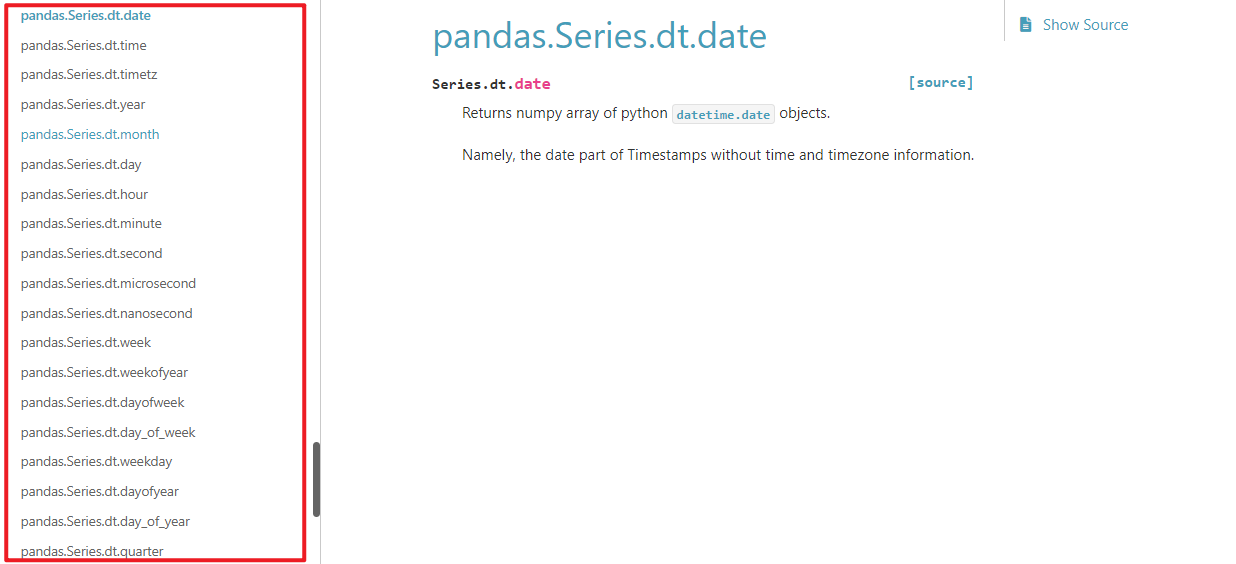Navigate to pandas.Series.dt.year

83,105
